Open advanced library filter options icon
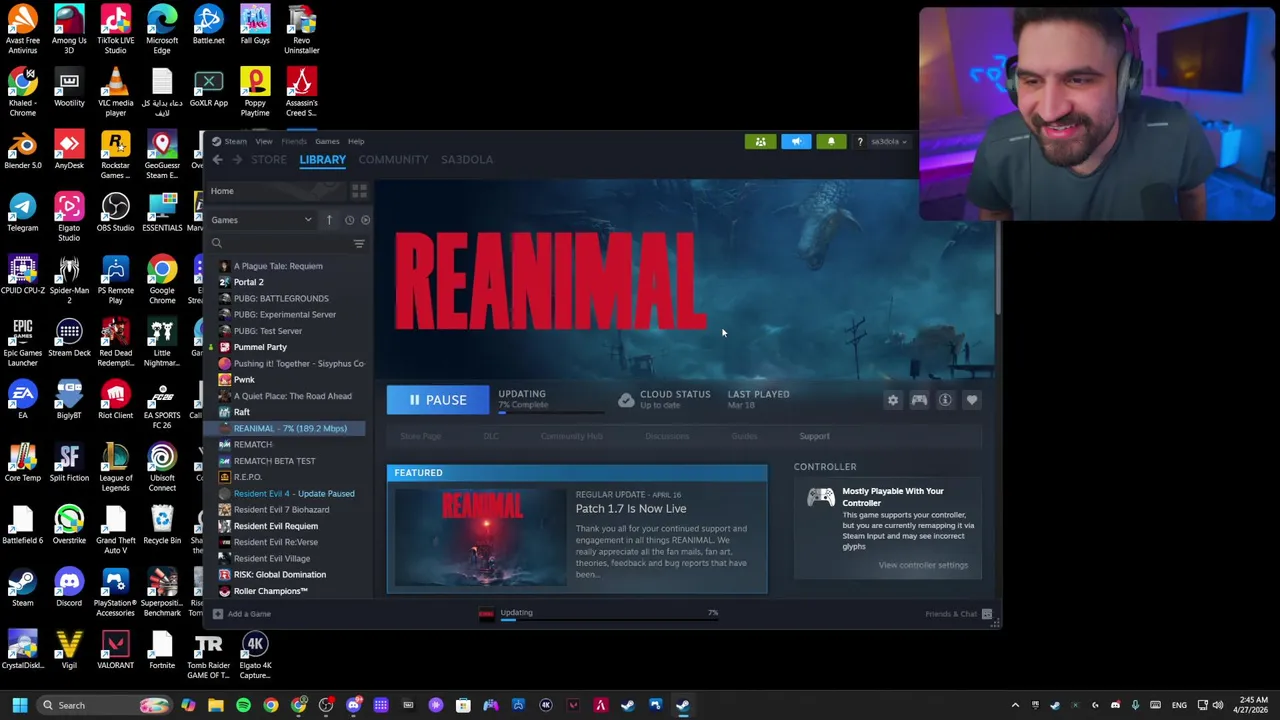 click(x=359, y=243)
